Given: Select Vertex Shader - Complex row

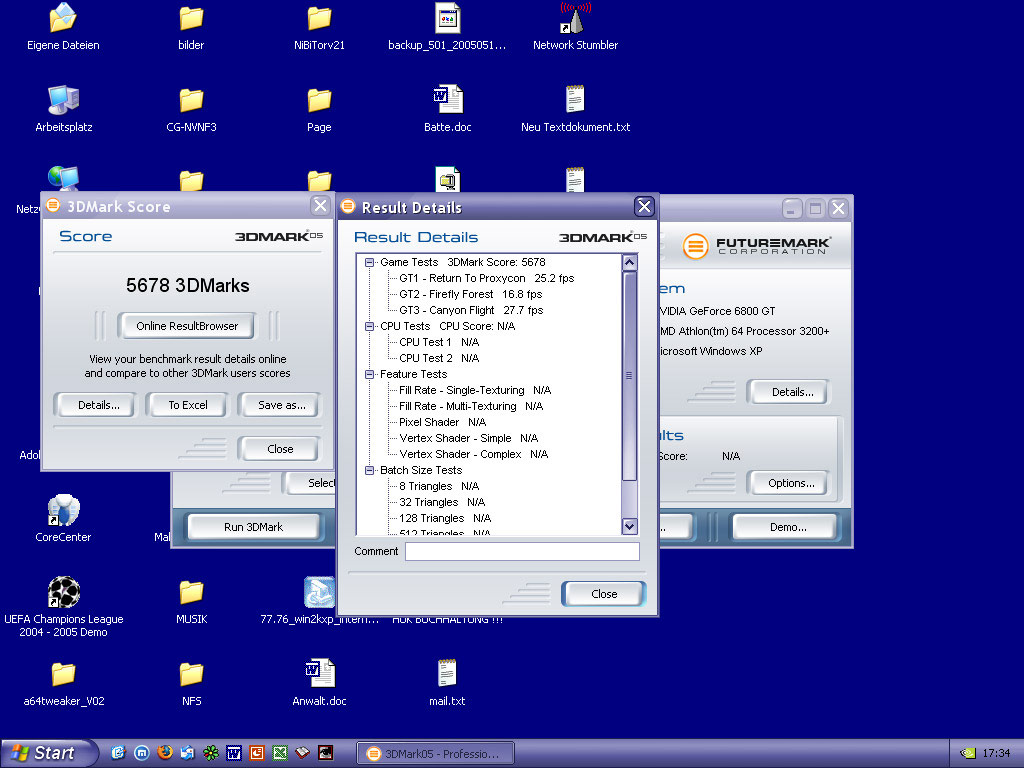Looking at the screenshot, I should (x=473, y=455).
